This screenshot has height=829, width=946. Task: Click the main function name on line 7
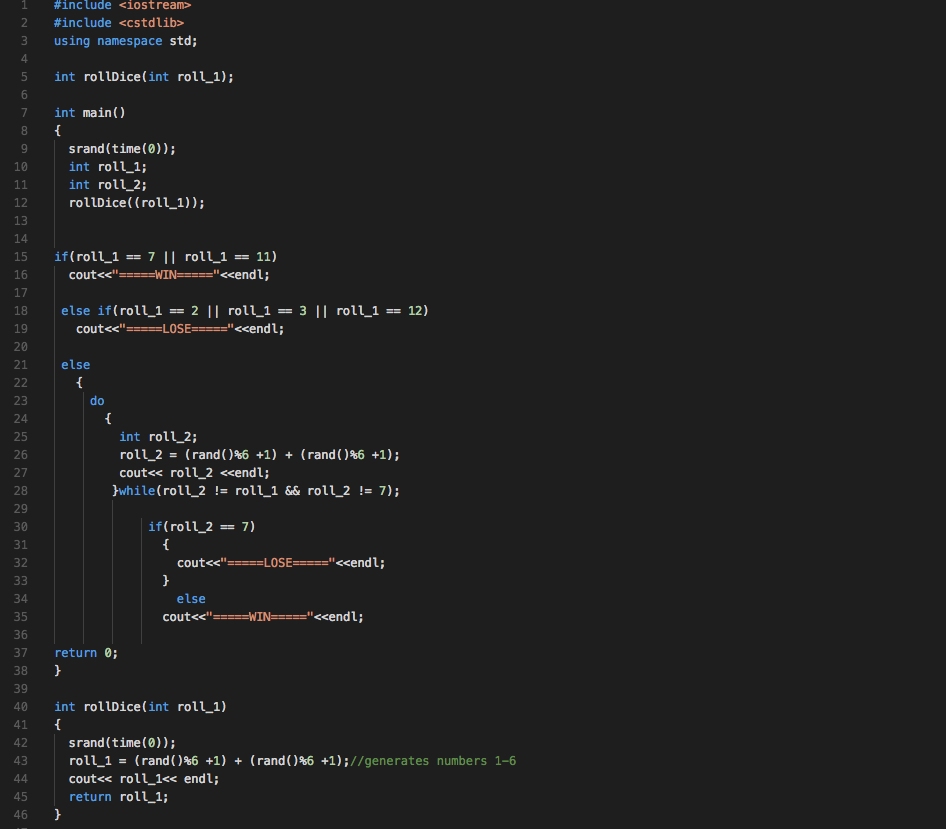pos(99,112)
